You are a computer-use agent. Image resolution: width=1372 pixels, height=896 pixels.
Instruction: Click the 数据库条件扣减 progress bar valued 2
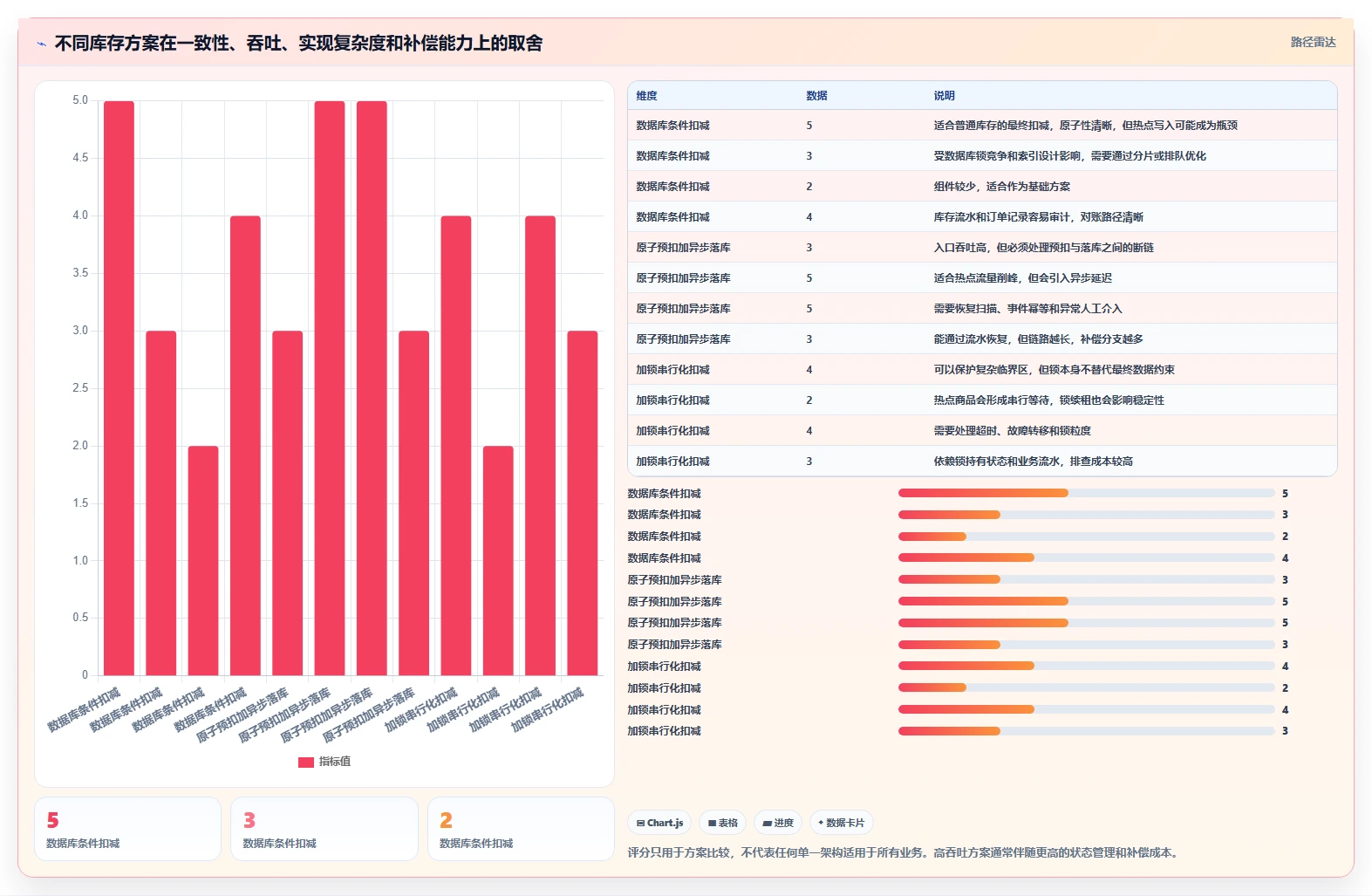tap(1087, 537)
